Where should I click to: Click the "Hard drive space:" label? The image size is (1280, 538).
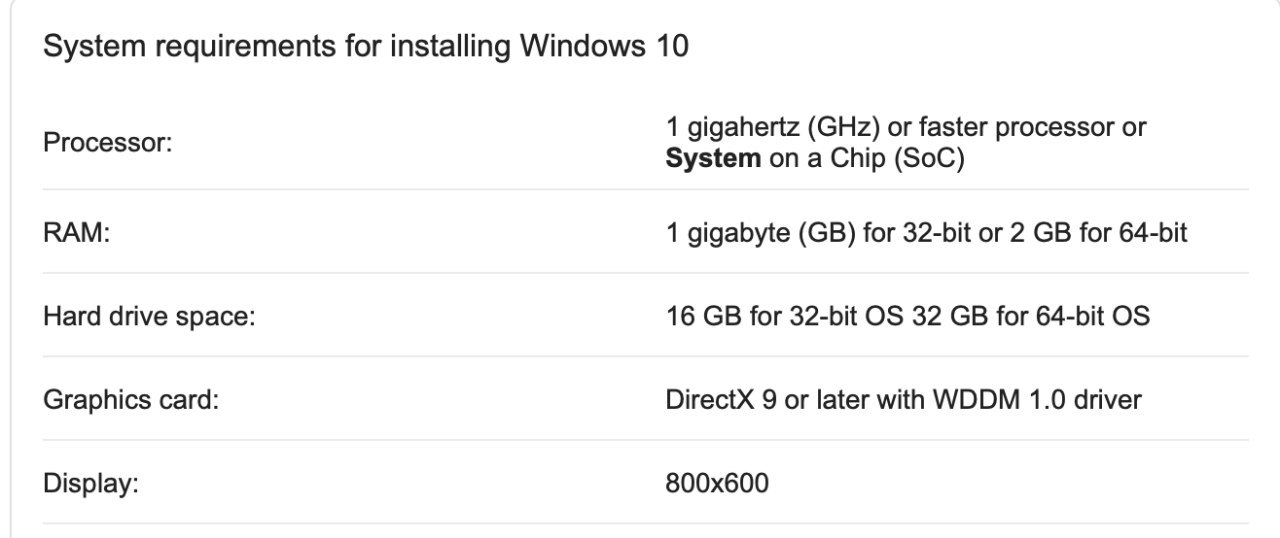click(149, 318)
